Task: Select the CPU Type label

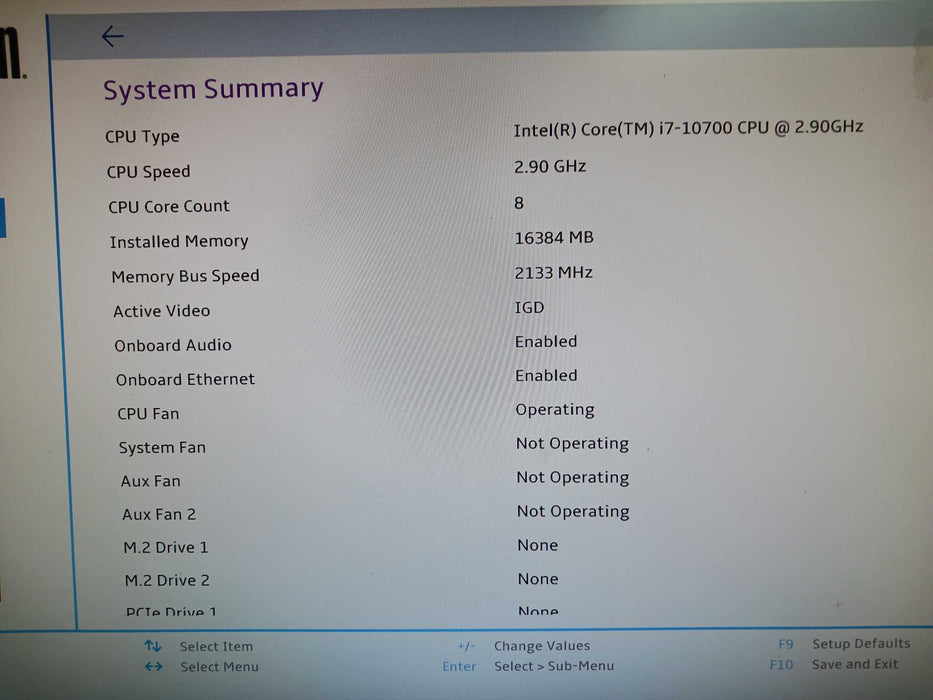Action: (x=142, y=136)
